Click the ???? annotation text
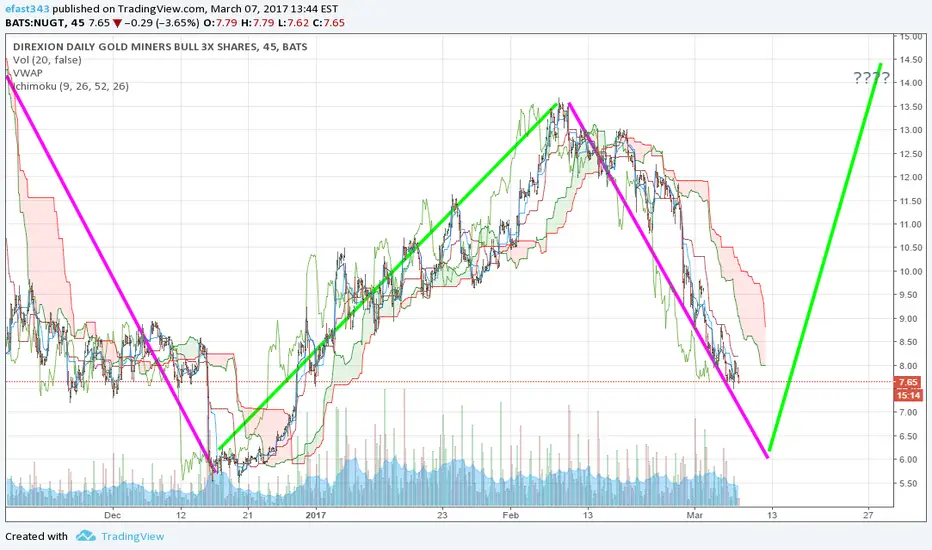This screenshot has width=932, height=550. (x=871, y=78)
